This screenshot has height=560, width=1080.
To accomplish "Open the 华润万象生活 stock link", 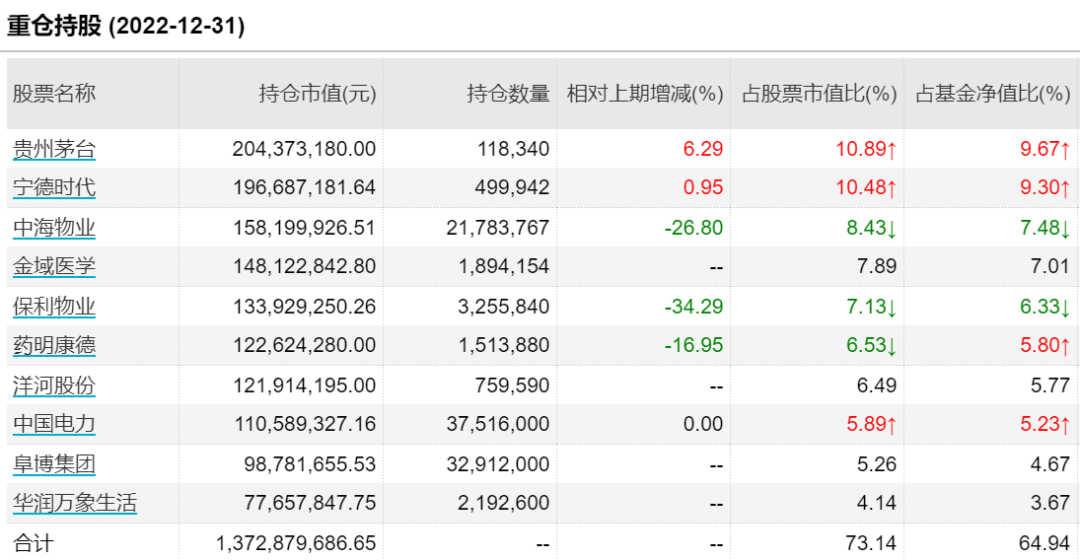I will 75,503.
